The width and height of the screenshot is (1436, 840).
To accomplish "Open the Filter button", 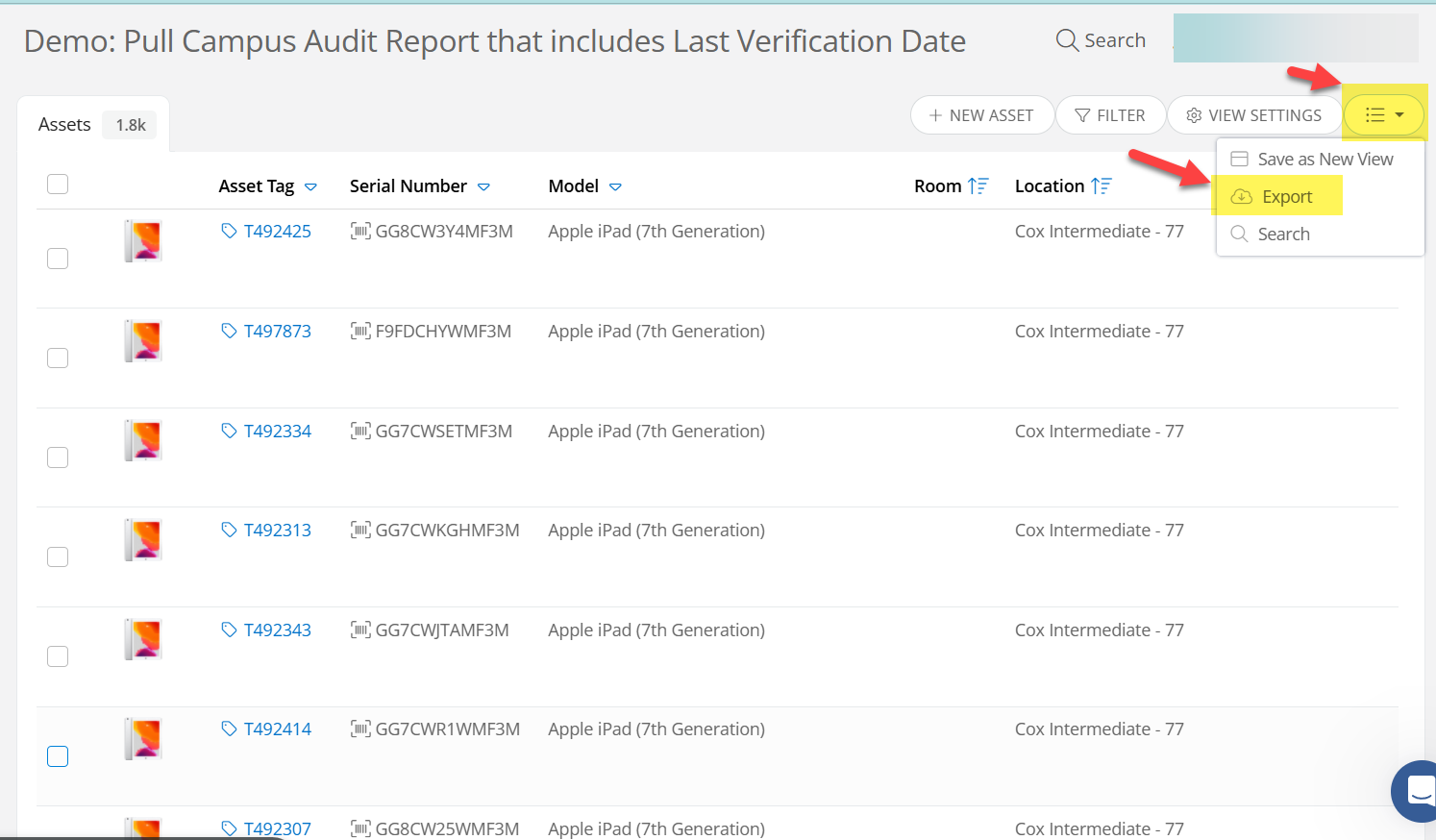I will (1110, 115).
